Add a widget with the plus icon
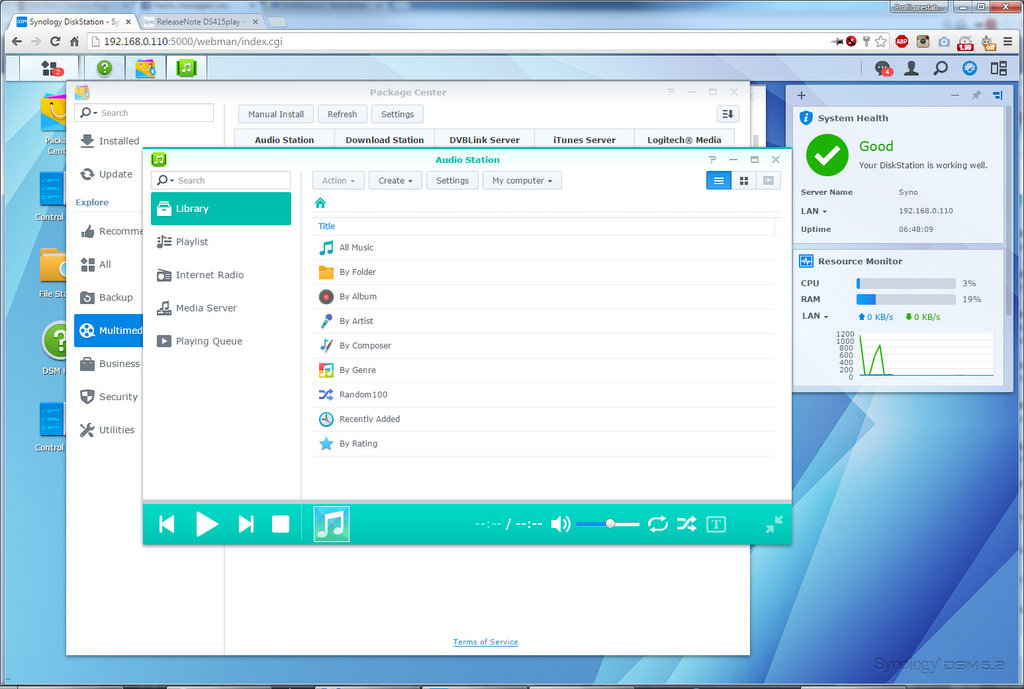 point(801,95)
